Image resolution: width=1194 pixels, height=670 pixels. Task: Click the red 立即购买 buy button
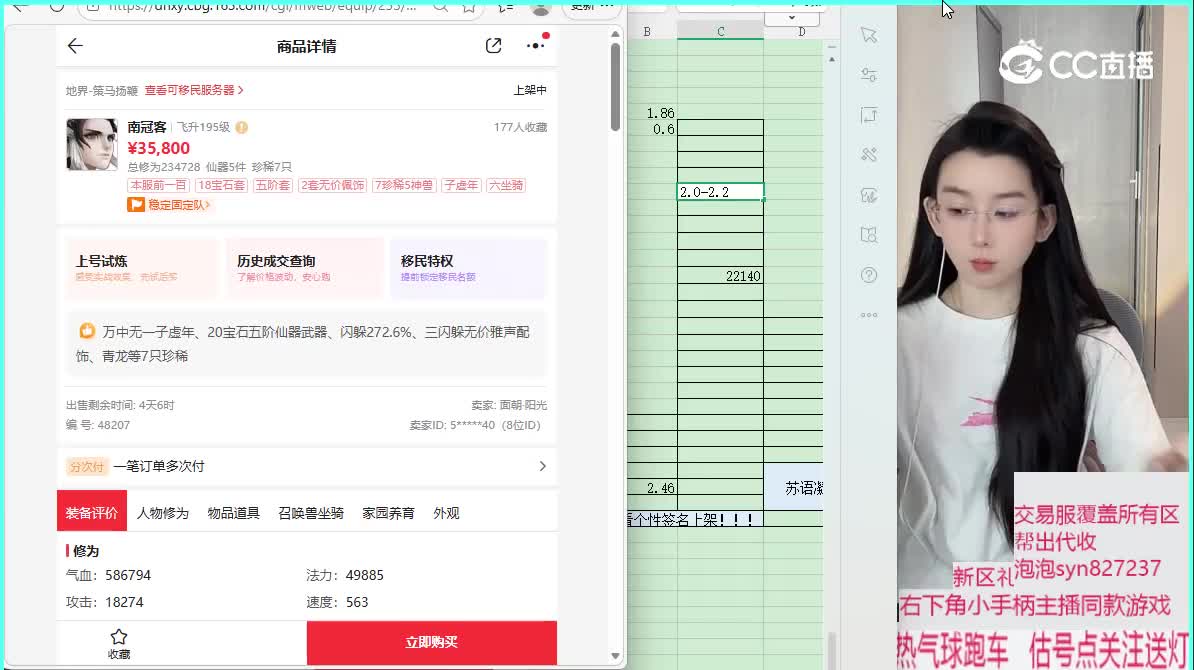[x=431, y=643]
